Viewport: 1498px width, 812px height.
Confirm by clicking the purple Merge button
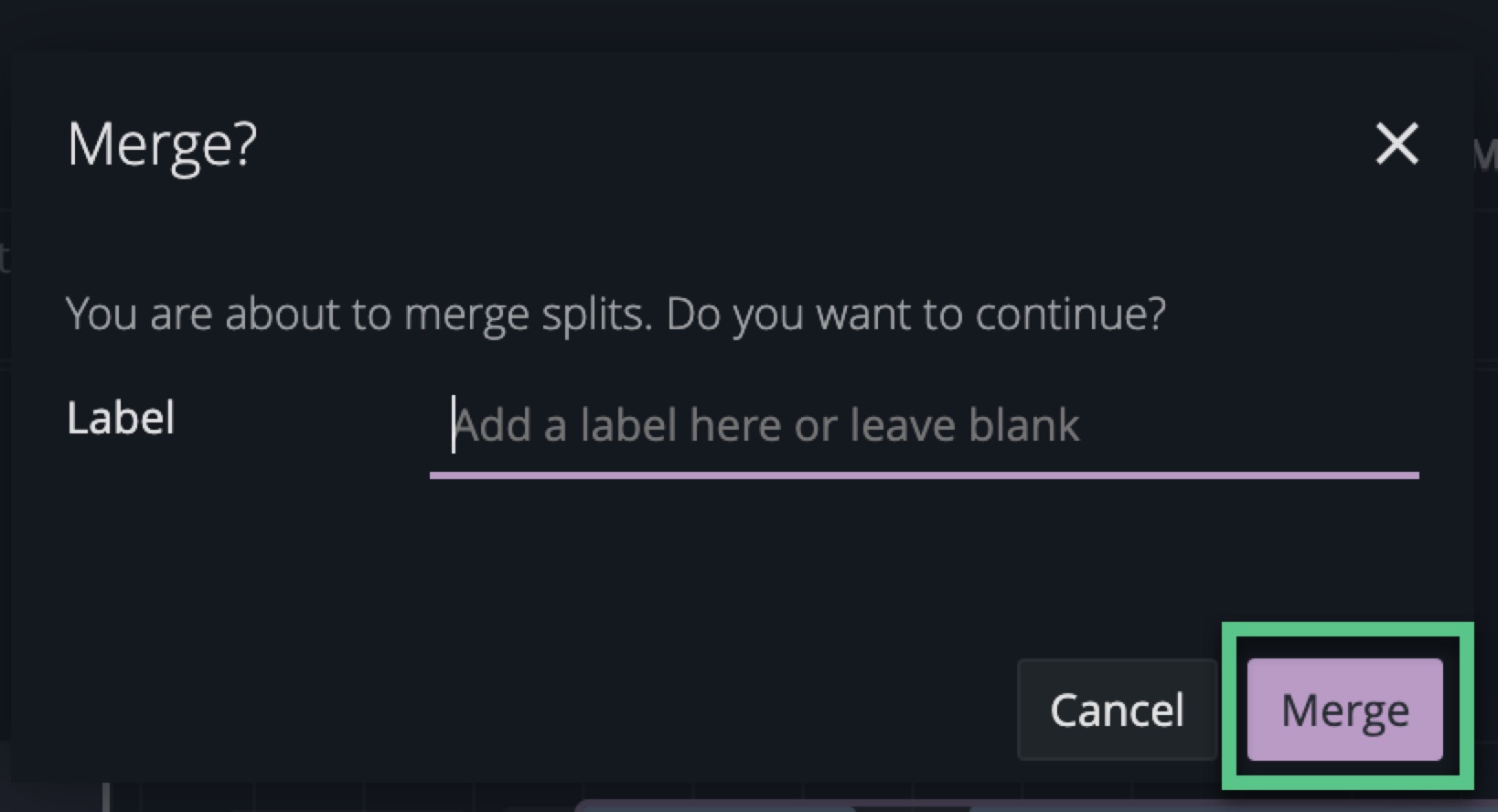coord(1344,710)
